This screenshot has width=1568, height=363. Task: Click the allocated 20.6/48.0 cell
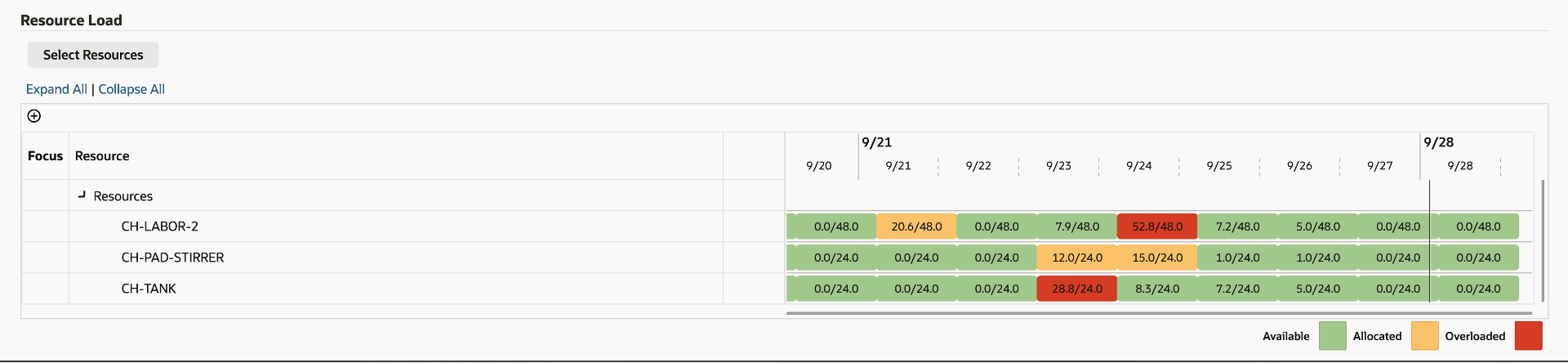[916, 226]
